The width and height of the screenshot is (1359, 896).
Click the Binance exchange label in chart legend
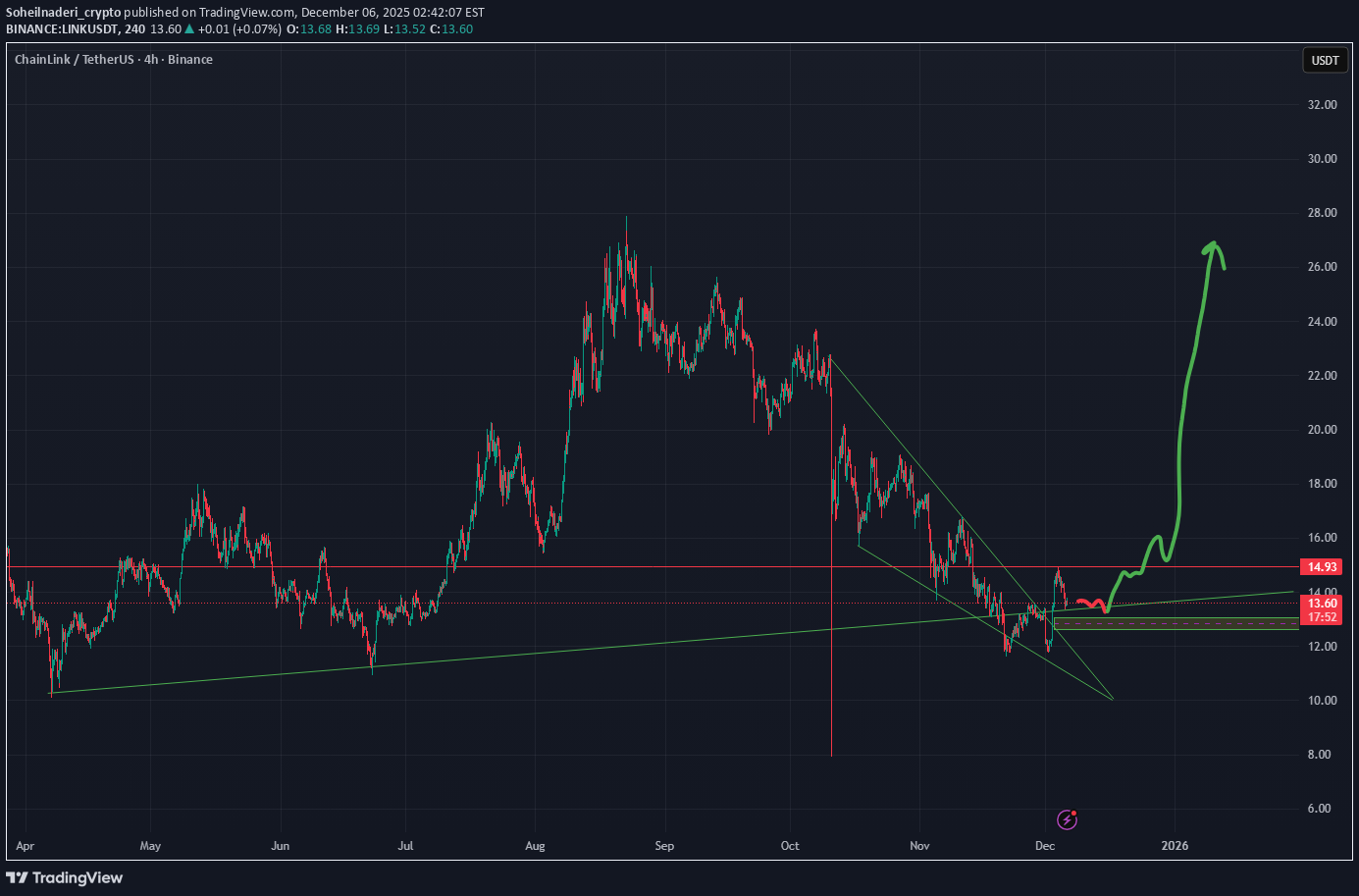point(191,60)
